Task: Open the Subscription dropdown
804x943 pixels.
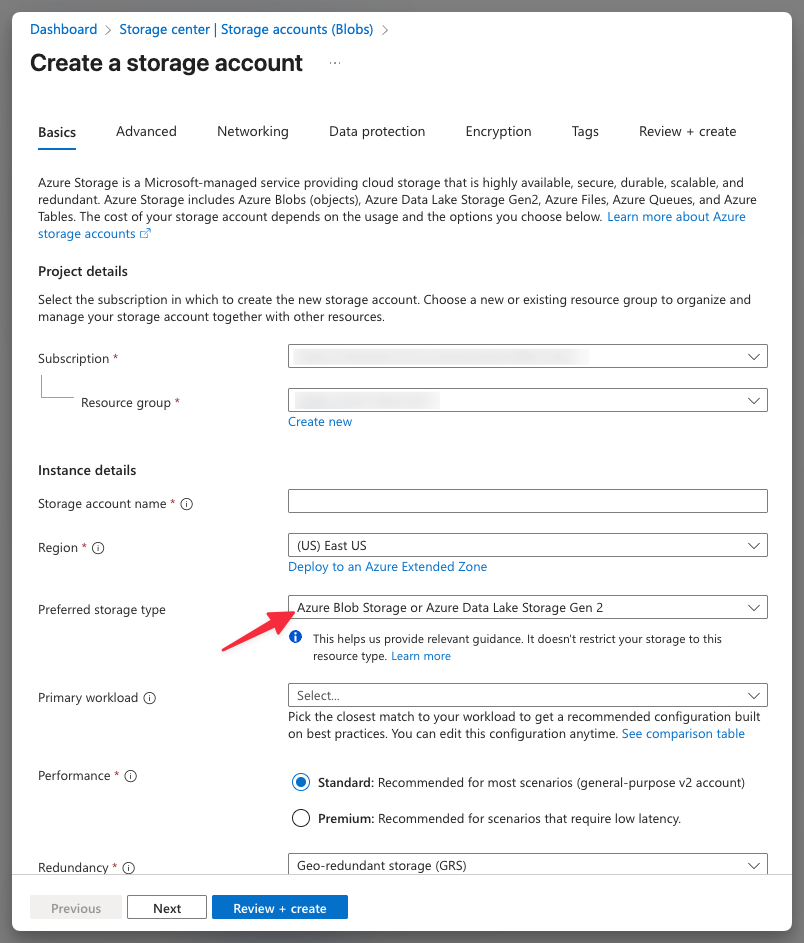Action: tap(527, 356)
